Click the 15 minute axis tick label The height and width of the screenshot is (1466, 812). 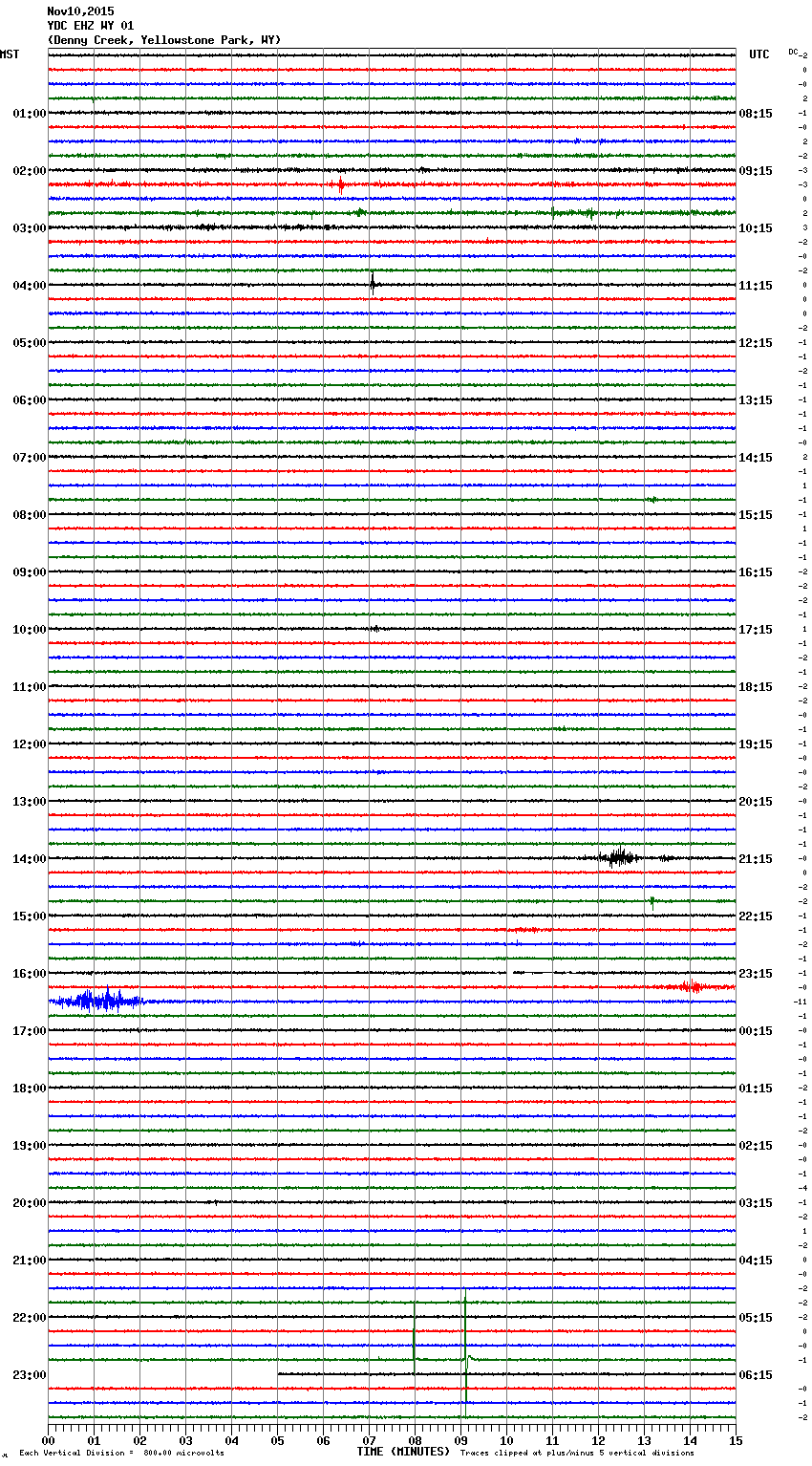coord(736,1440)
